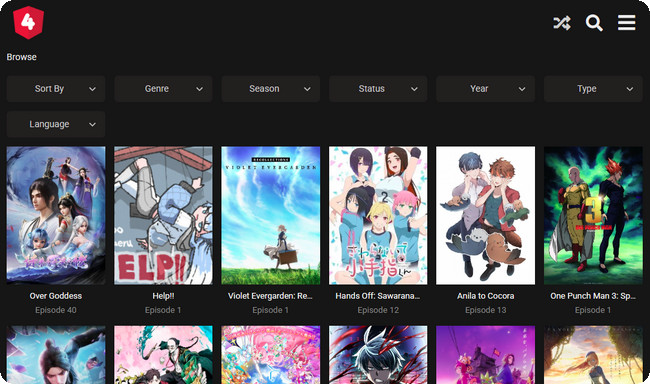Click the Over Goddess title link
650x384 pixels.
(x=56, y=296)
